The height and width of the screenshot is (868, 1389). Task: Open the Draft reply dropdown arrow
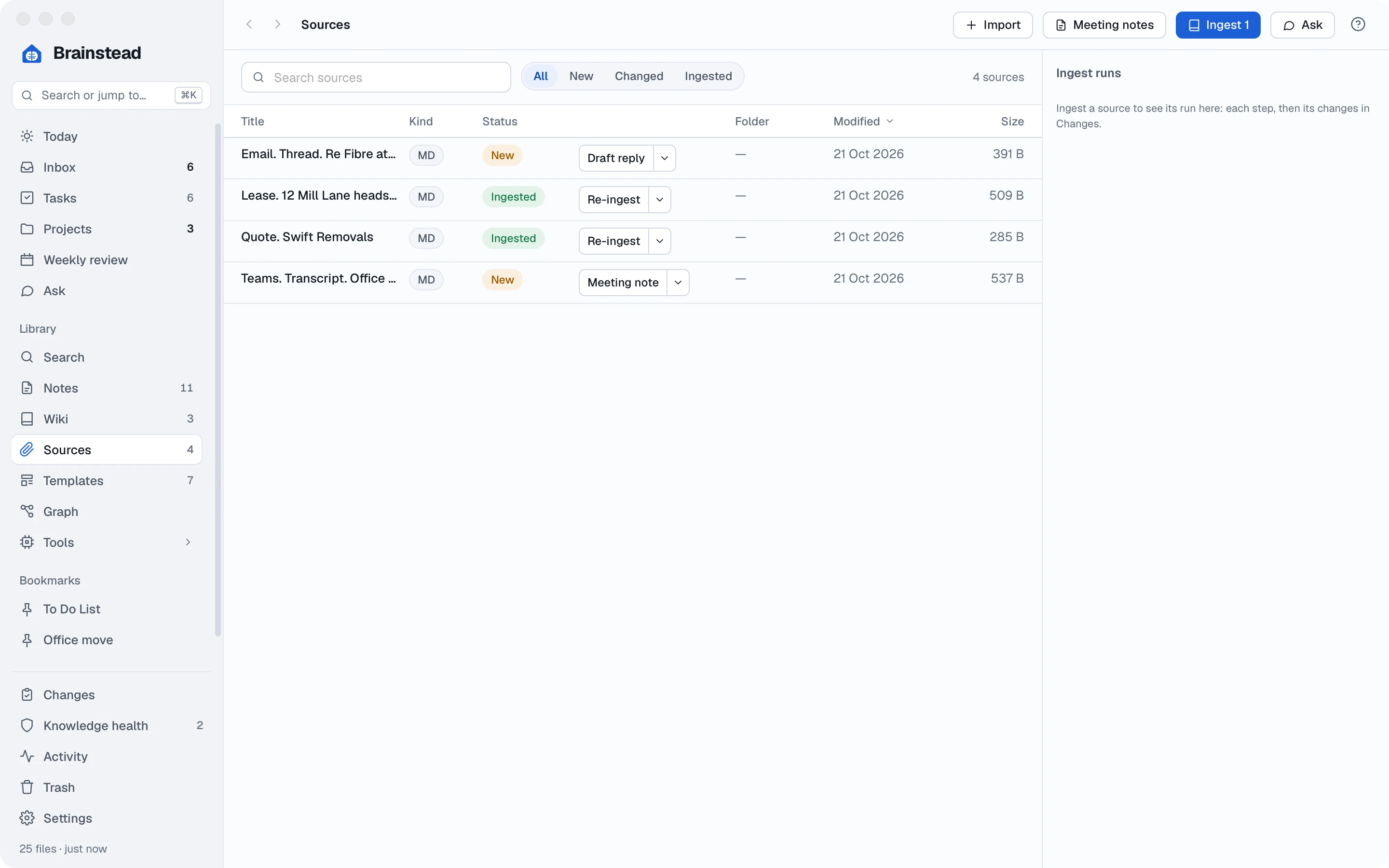click(665, 159)
